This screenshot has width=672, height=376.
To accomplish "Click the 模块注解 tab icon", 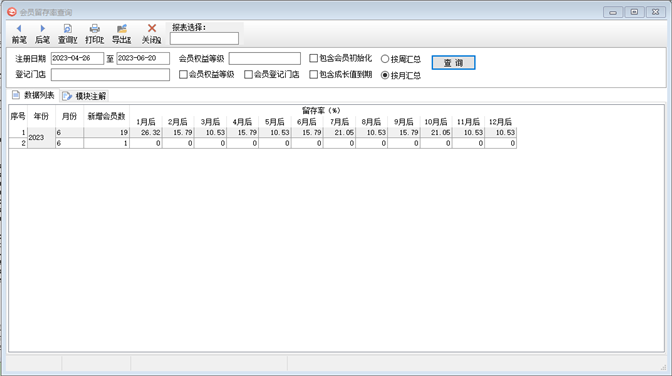I will tap(67, 96).
